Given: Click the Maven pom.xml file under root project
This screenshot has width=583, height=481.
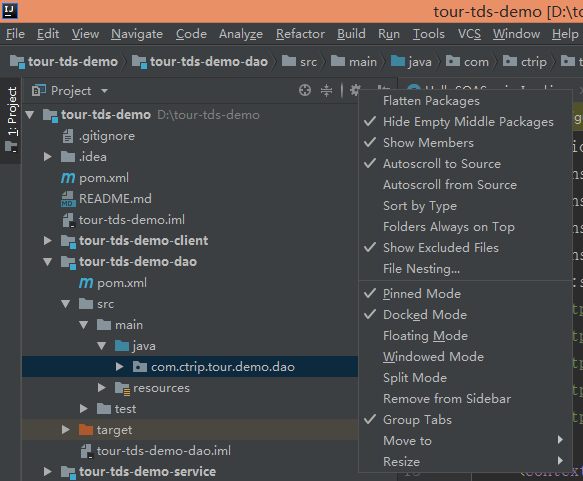Looking at the screenshot, I should [95, 178].
